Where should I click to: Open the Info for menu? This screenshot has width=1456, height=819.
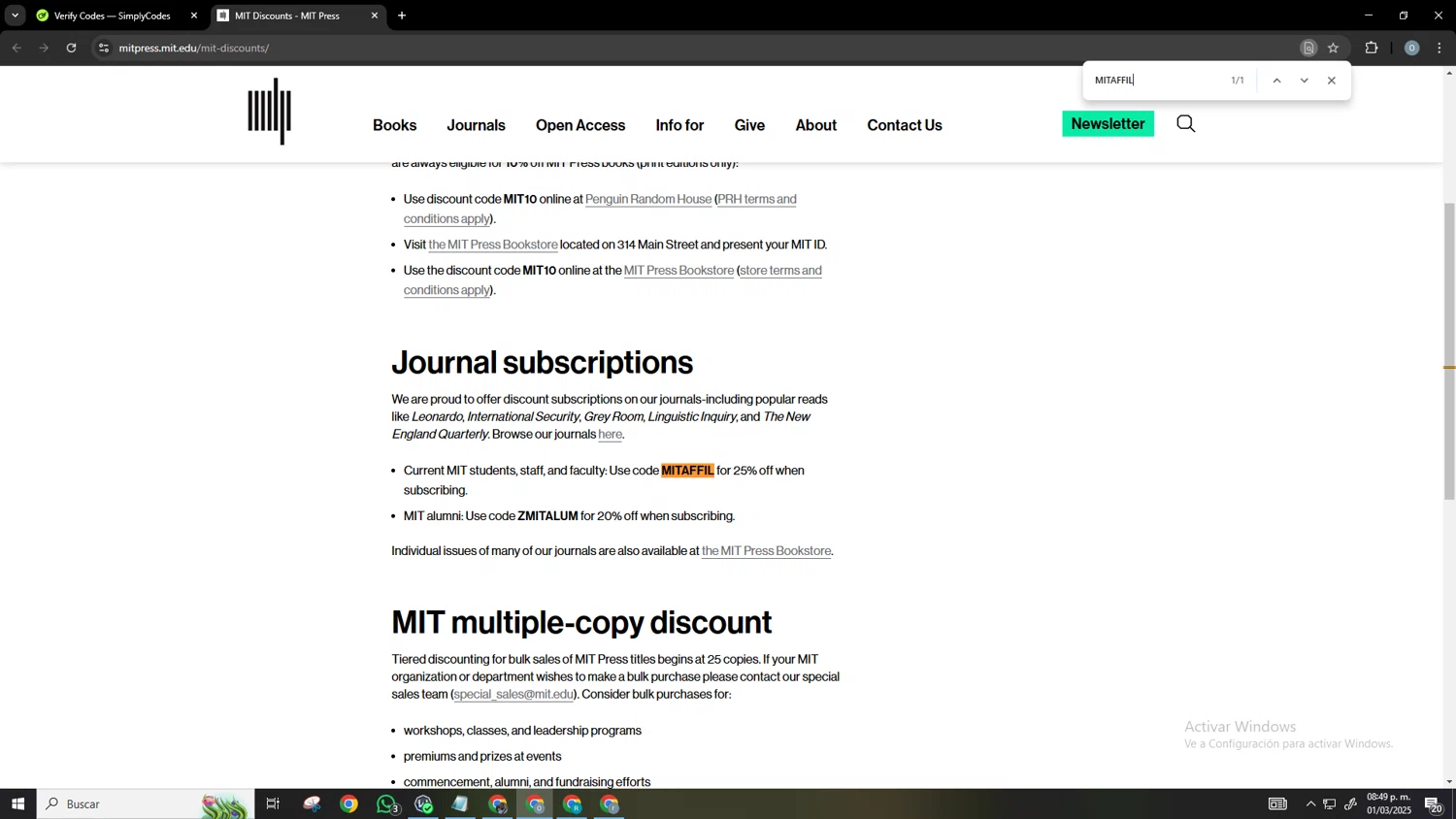(679, 125)
